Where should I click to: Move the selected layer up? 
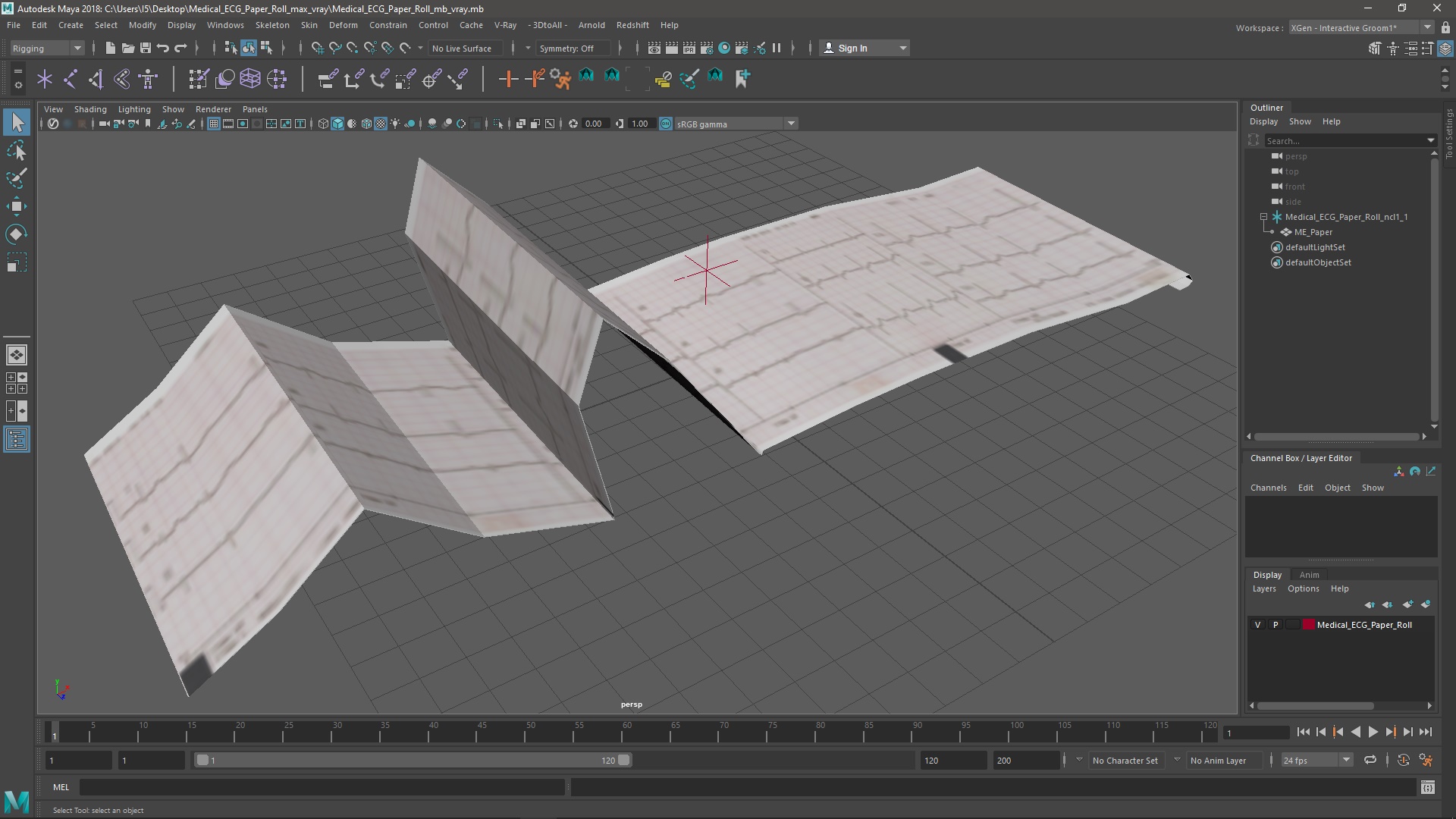pos(1370,604)
